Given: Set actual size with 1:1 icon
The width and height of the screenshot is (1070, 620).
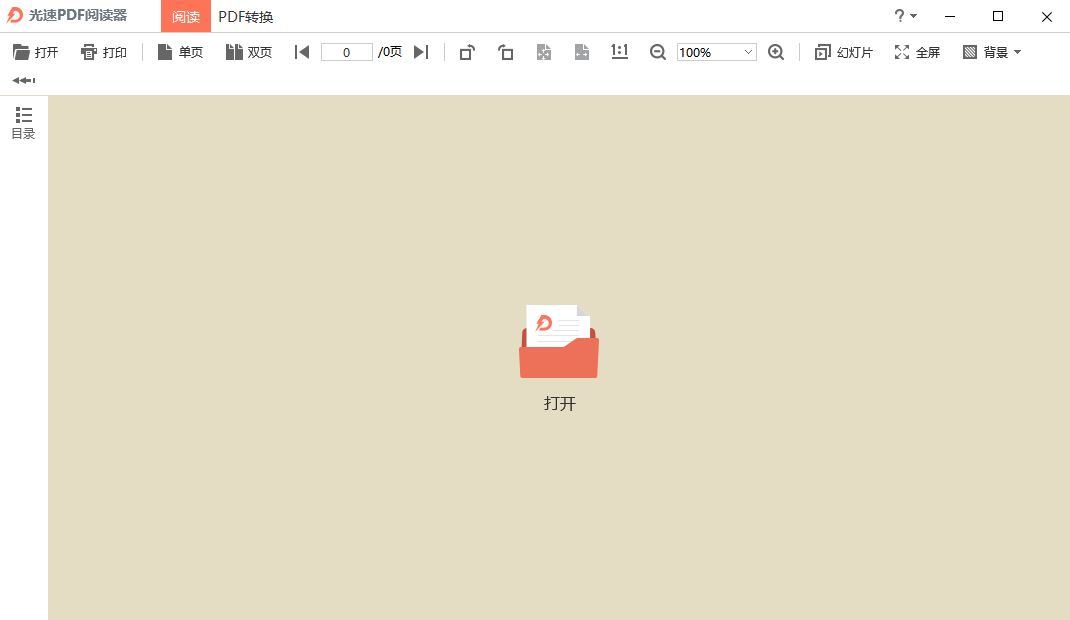Looking at the screenshot, I should (620, 52).
